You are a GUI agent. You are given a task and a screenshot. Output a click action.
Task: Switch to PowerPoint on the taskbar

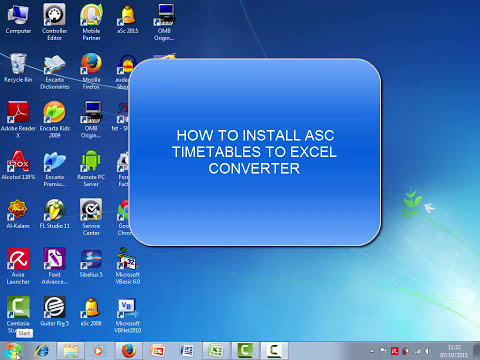pos(157,351)
